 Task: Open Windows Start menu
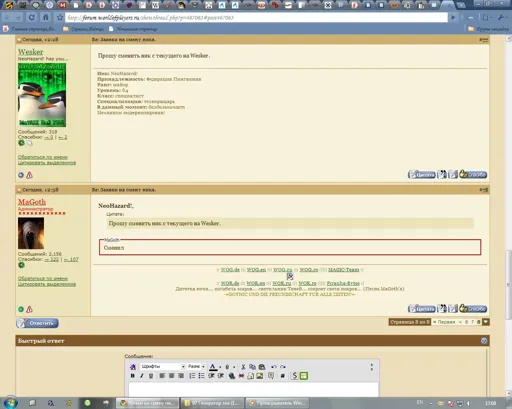click(x=10, y=403)
